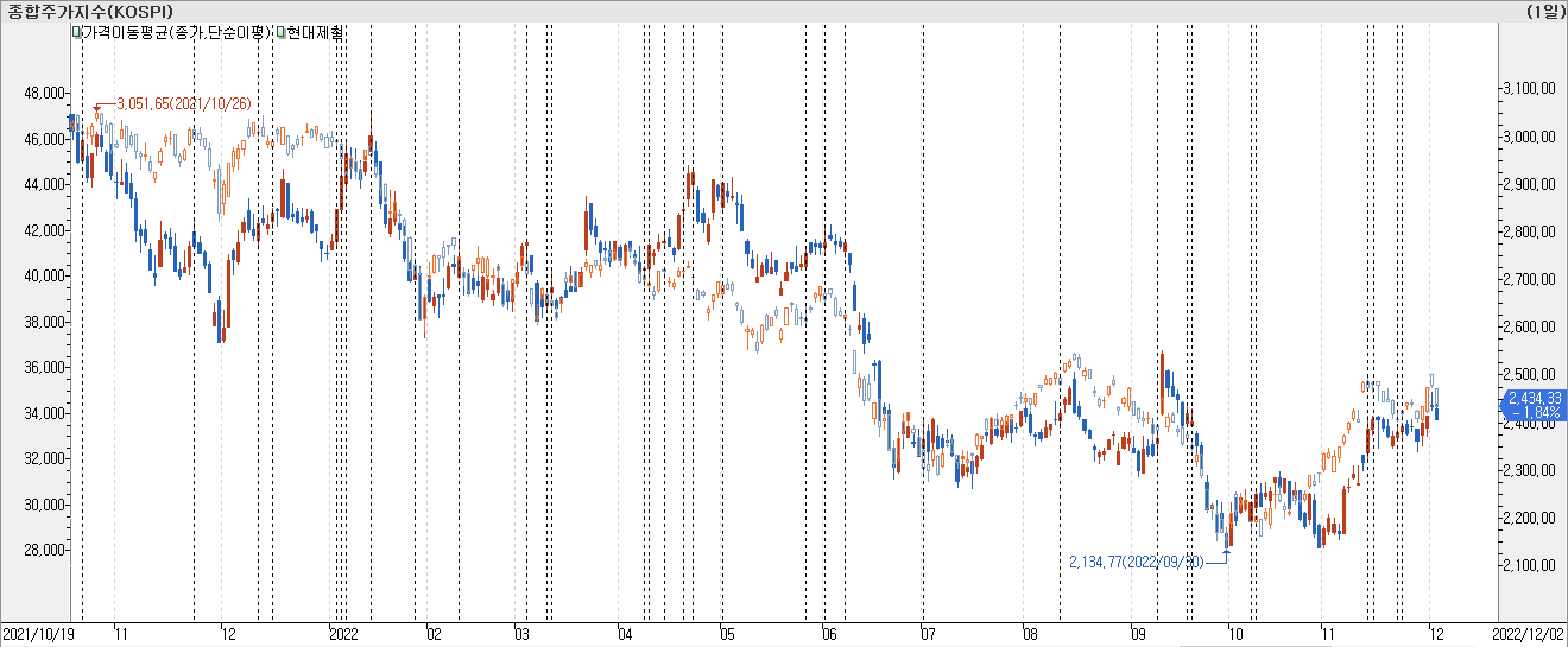Click the 28,000 label on left axis

(x=44, y=550)
